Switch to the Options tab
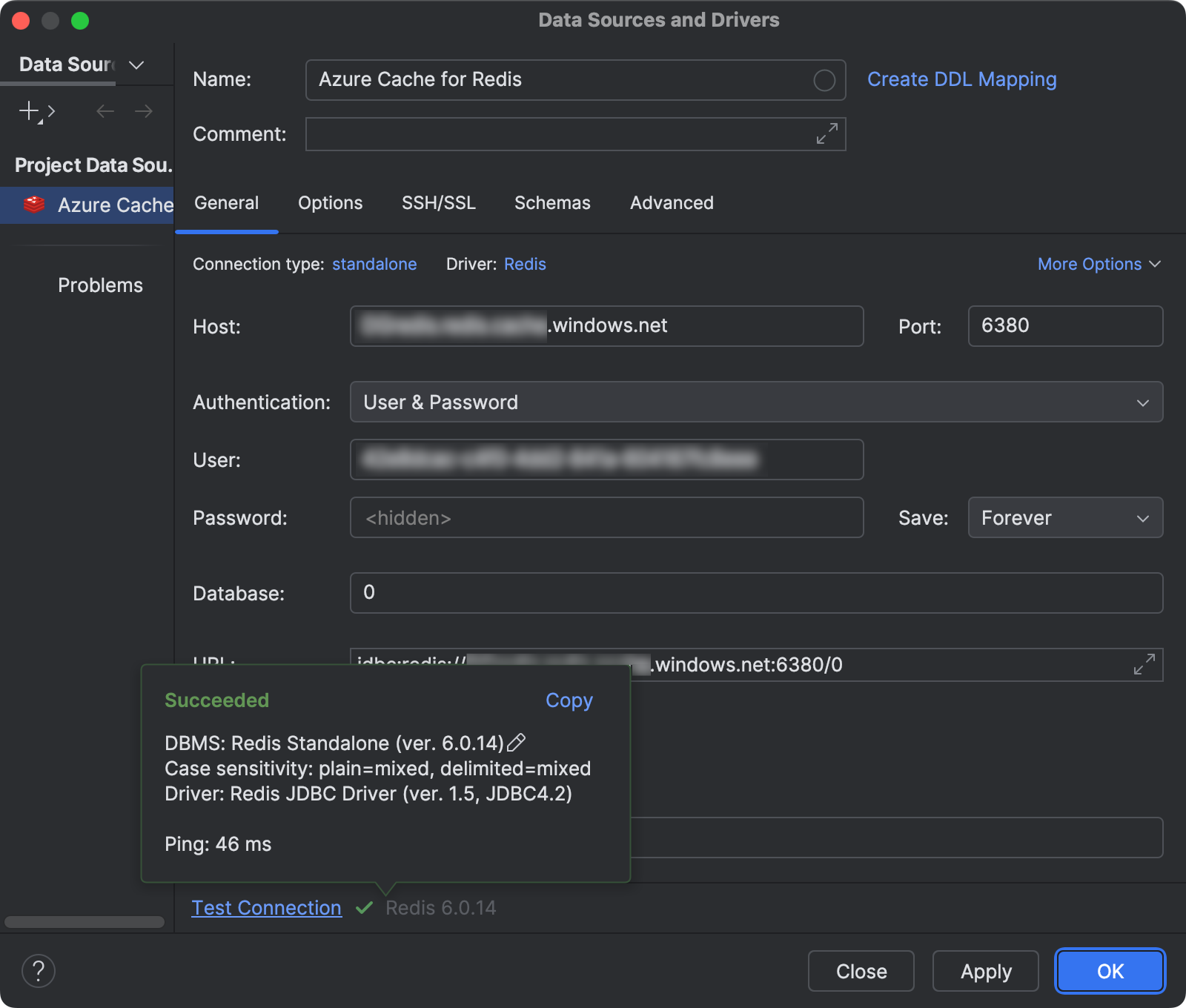The height and width of the screenshot is (1008, 1186). point(330,202)
